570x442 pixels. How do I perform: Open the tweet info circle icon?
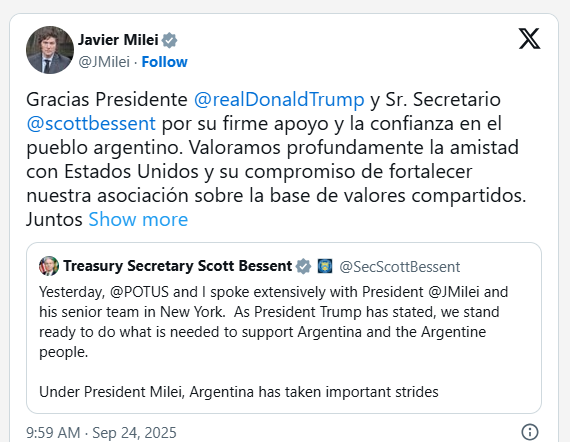(530, 432)
